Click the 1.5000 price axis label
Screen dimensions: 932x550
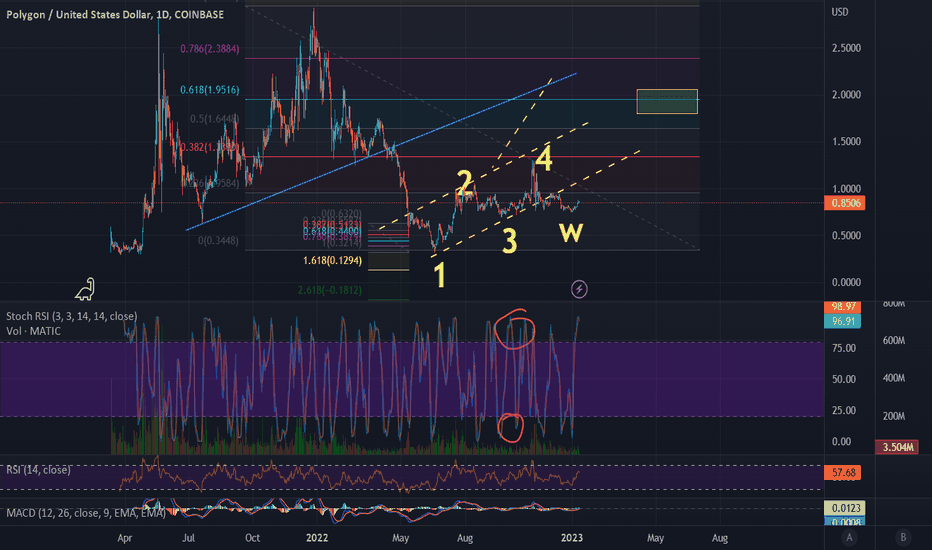[x=846, y=142]
